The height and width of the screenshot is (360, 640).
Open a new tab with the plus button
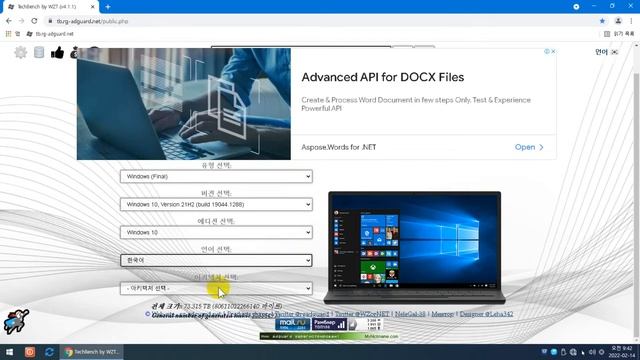tap(108, 7)
